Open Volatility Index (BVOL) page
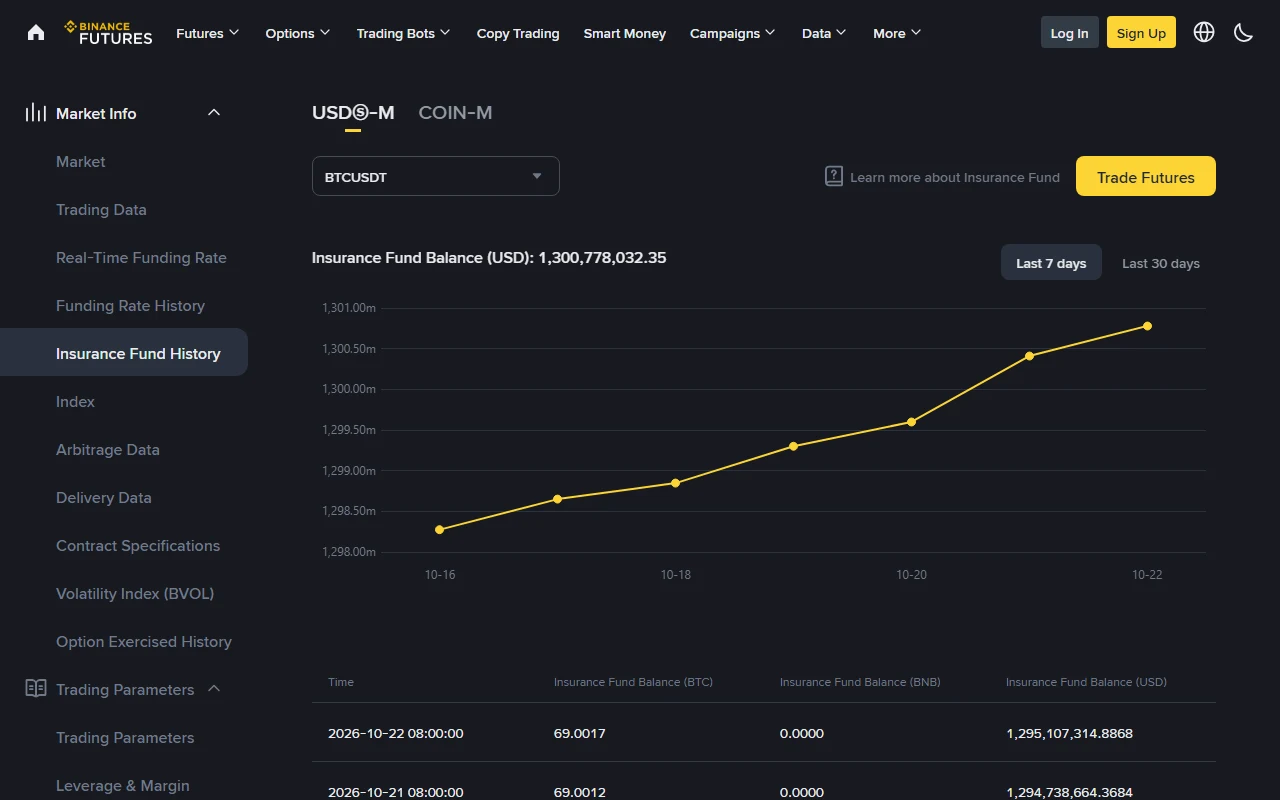Viewport: 1280px width, 800px height. pyautogui.click(x=135, y=593)
